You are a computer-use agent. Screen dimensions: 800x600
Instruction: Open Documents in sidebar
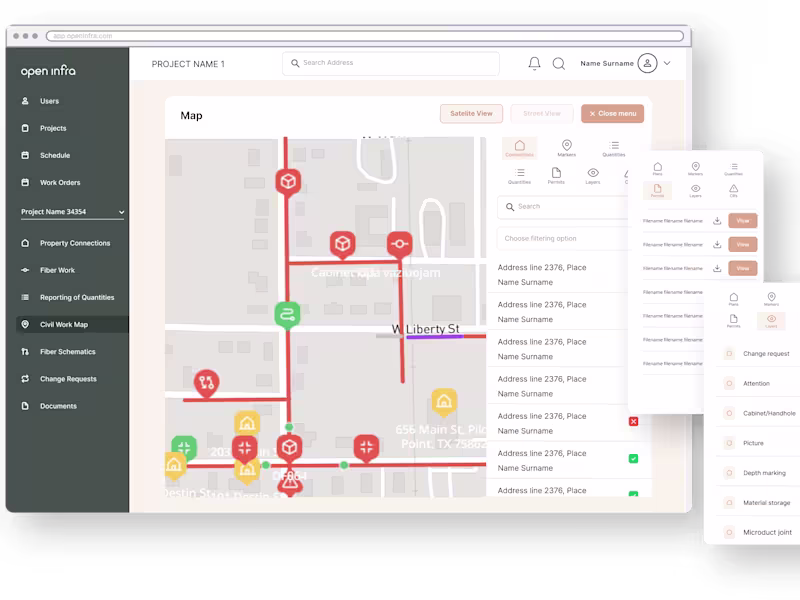point(58,406)
